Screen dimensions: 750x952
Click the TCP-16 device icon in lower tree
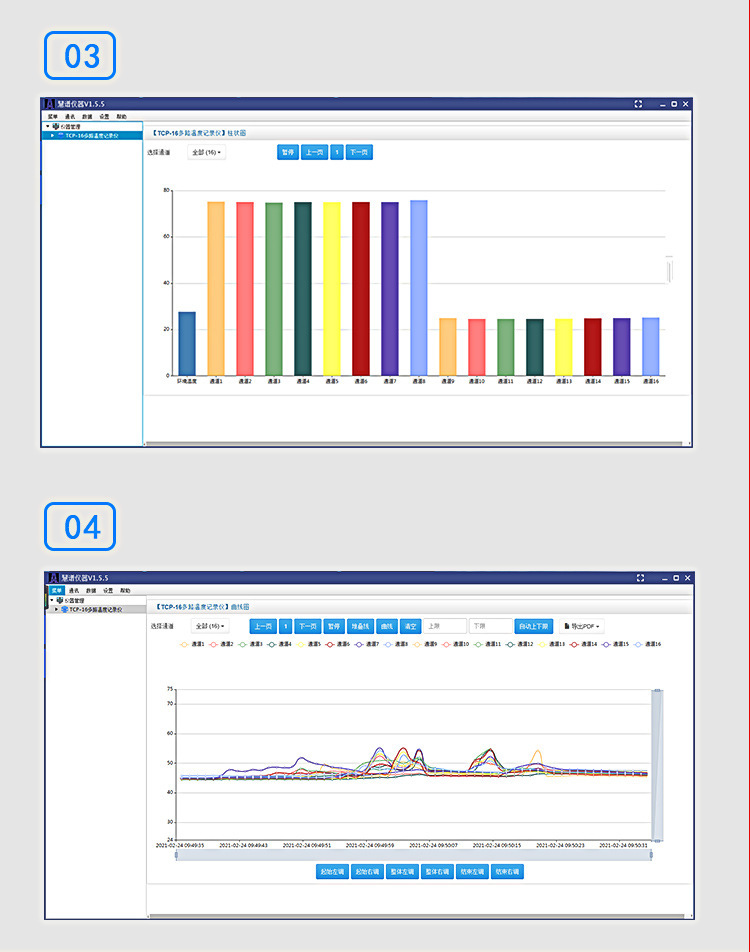coord(64,609)
